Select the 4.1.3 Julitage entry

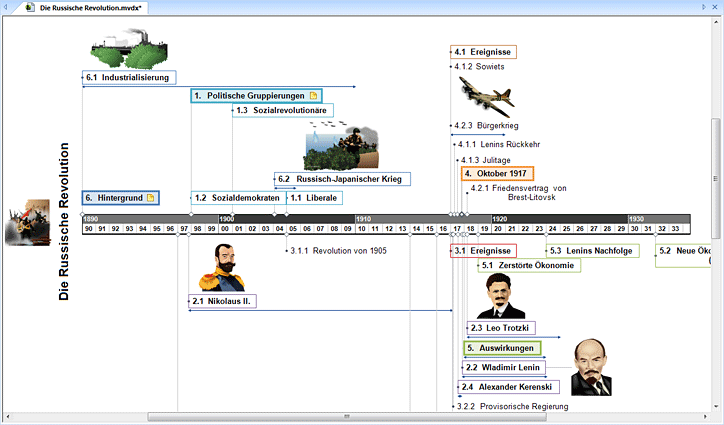(x=486, y=160)
